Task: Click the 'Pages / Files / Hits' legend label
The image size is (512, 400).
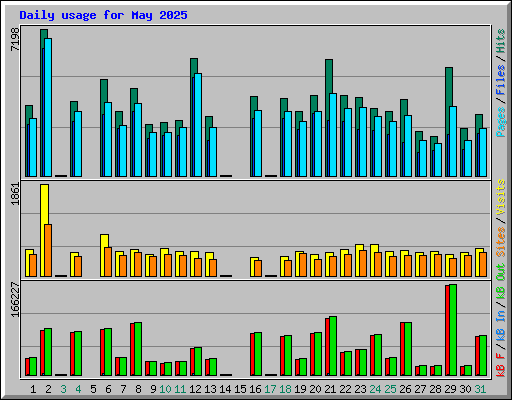Action: tap(501, 83)
